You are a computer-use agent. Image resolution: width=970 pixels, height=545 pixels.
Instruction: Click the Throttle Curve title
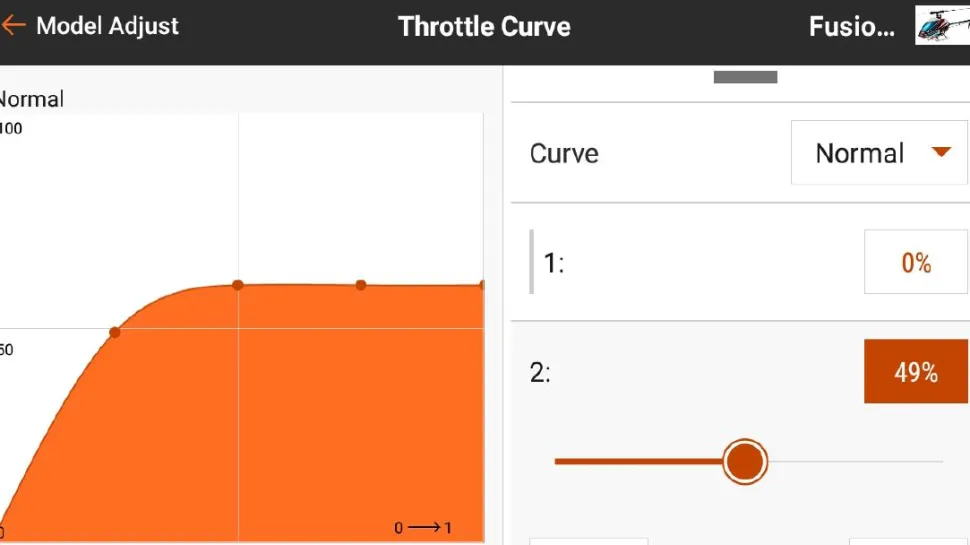tap(484, 26)
